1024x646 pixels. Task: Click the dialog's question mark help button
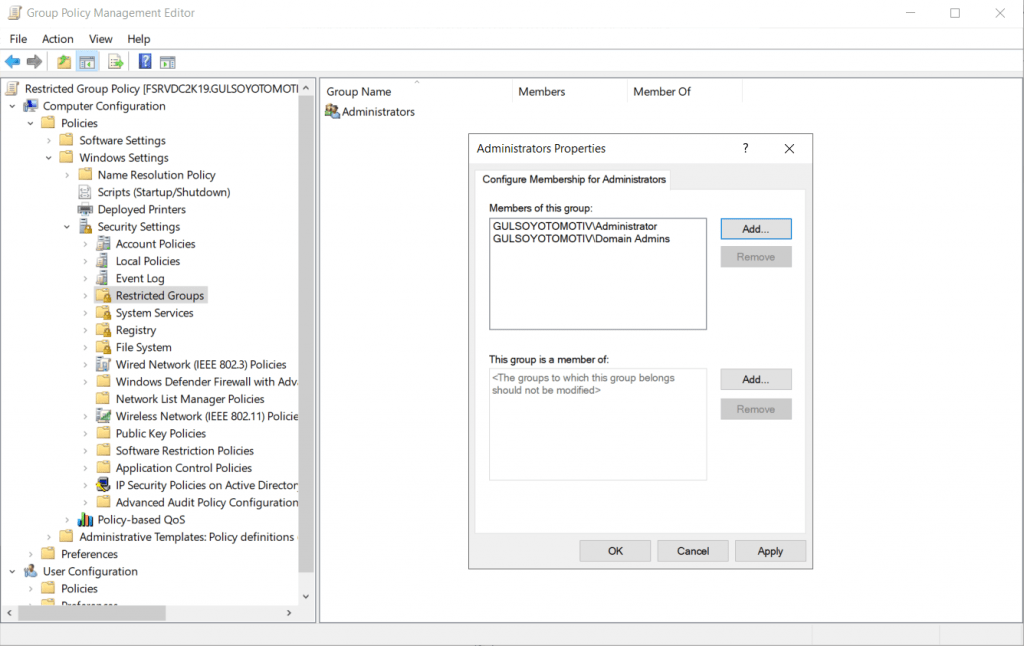pos(745,148)
